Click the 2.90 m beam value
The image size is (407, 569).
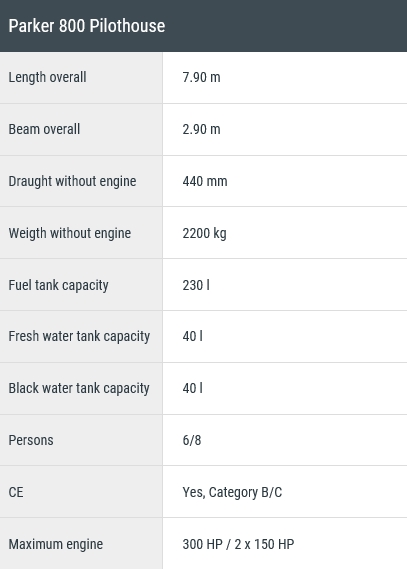click(x=201, y=129)
